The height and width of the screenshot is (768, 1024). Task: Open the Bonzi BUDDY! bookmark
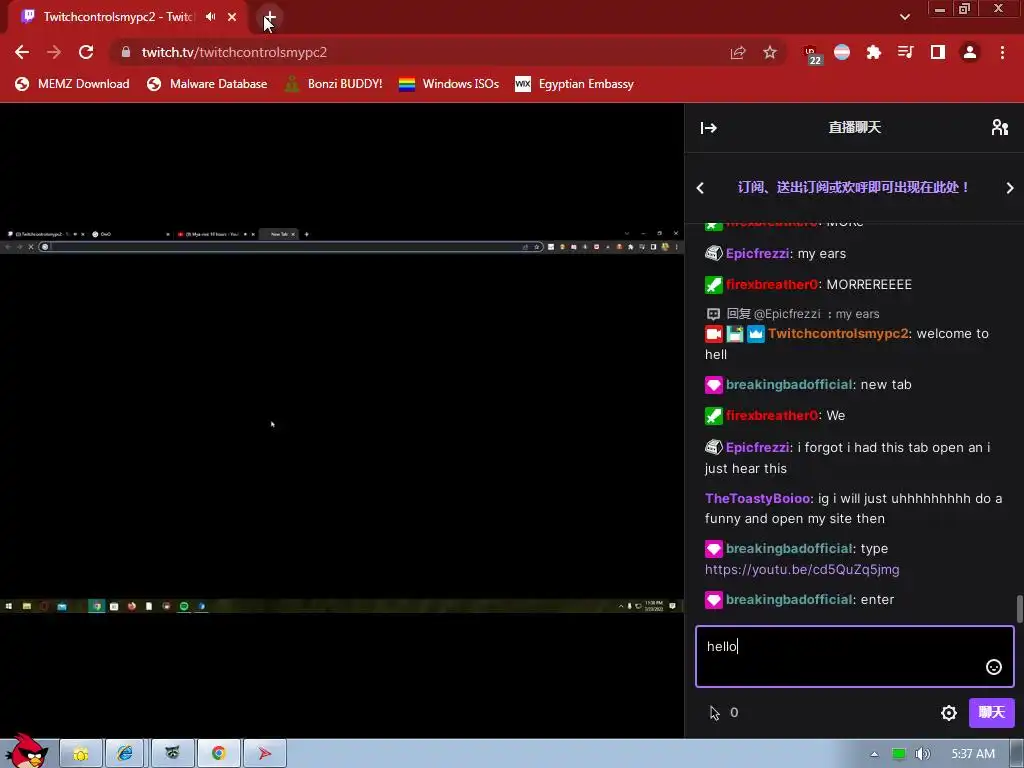point(333,84)
